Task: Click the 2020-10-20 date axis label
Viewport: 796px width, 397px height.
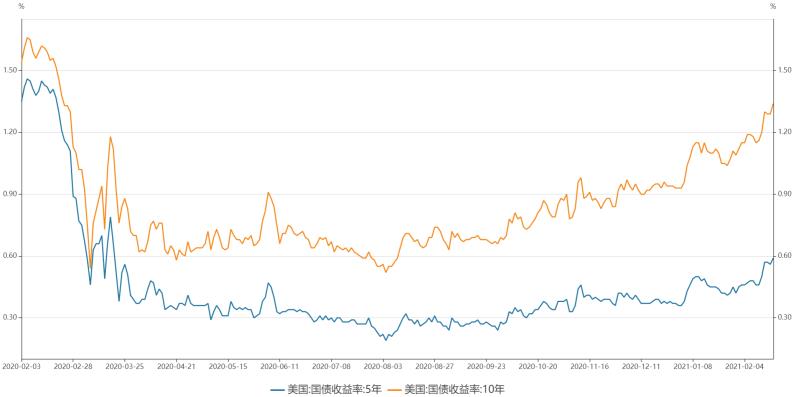Action: click(x=538, y=366)
